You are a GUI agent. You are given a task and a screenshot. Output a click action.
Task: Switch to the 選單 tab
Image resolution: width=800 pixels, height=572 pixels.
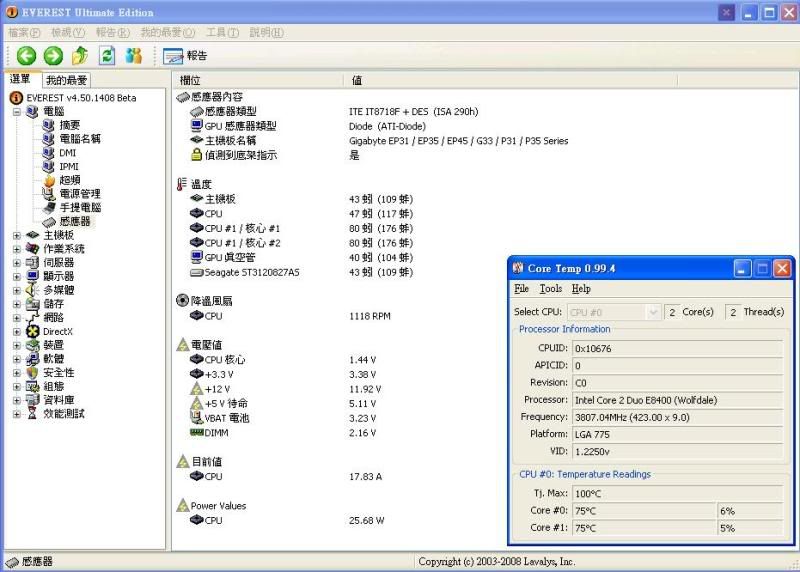(20, 79)
